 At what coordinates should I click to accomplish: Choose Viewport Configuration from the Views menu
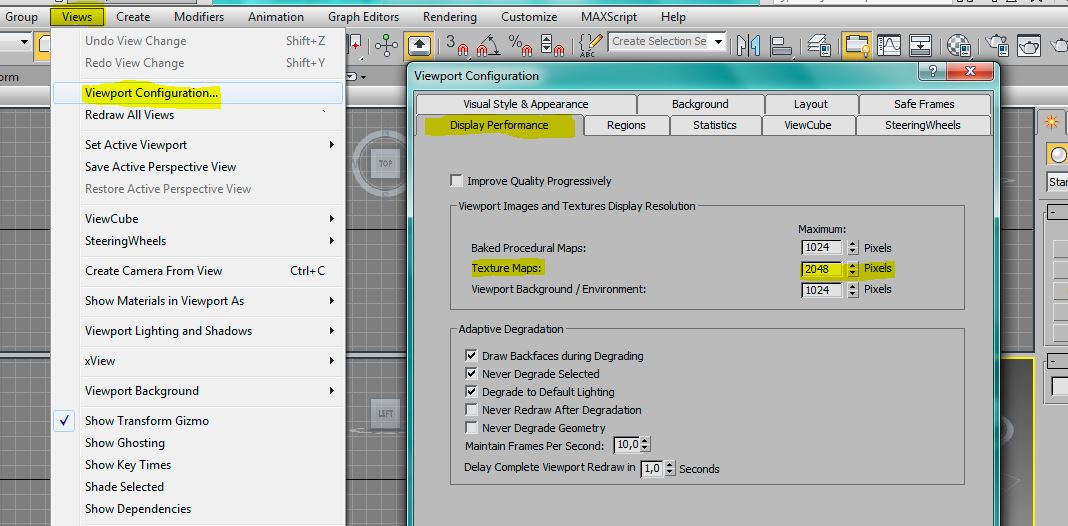152,93
